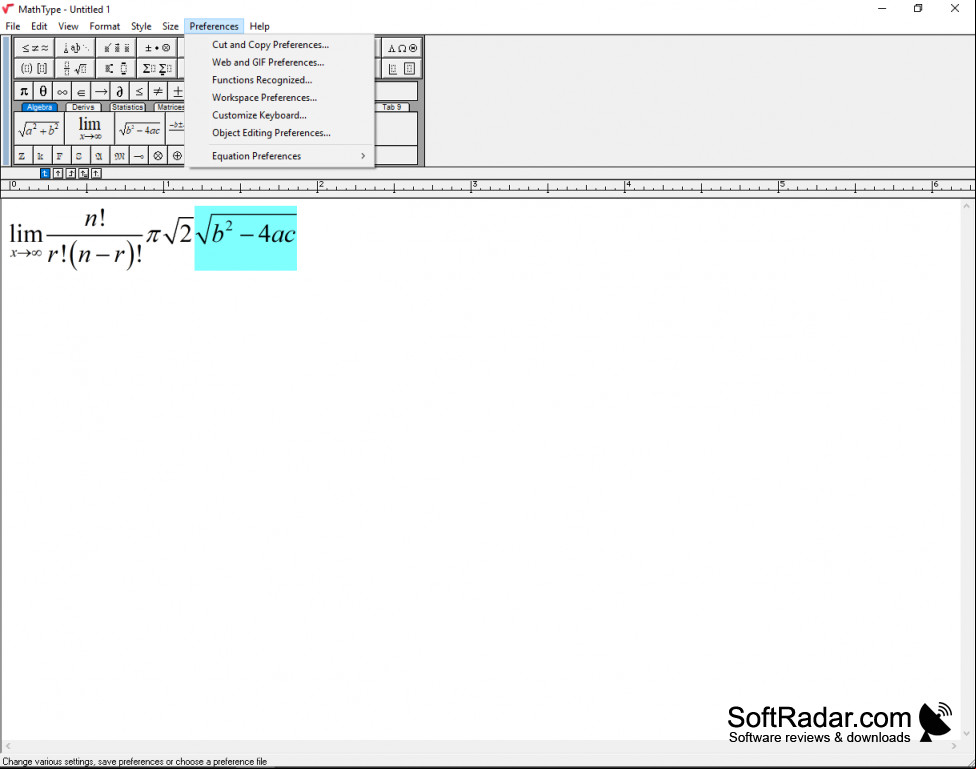Click the highlighted √(b²−4ac) in the equation
Screen dimensions: 976x769
pos(246,238)
